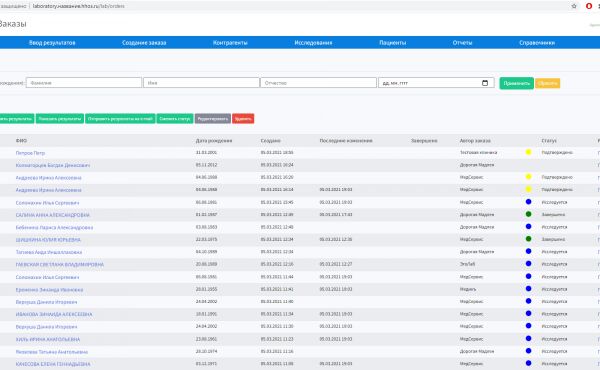The width and height of the screenshot is (600, 370).
Task: Open the Создание заказа menu item
Action: coord(144,42)
